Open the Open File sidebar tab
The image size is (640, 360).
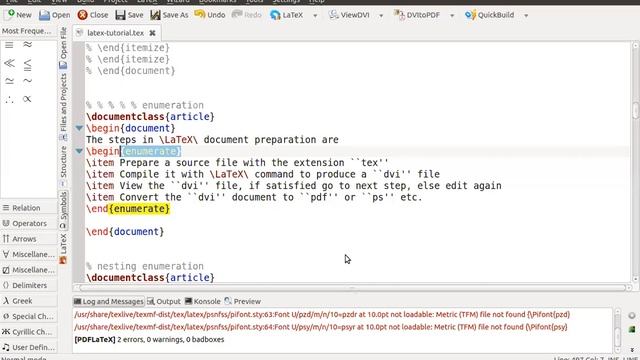click(63, 48)
